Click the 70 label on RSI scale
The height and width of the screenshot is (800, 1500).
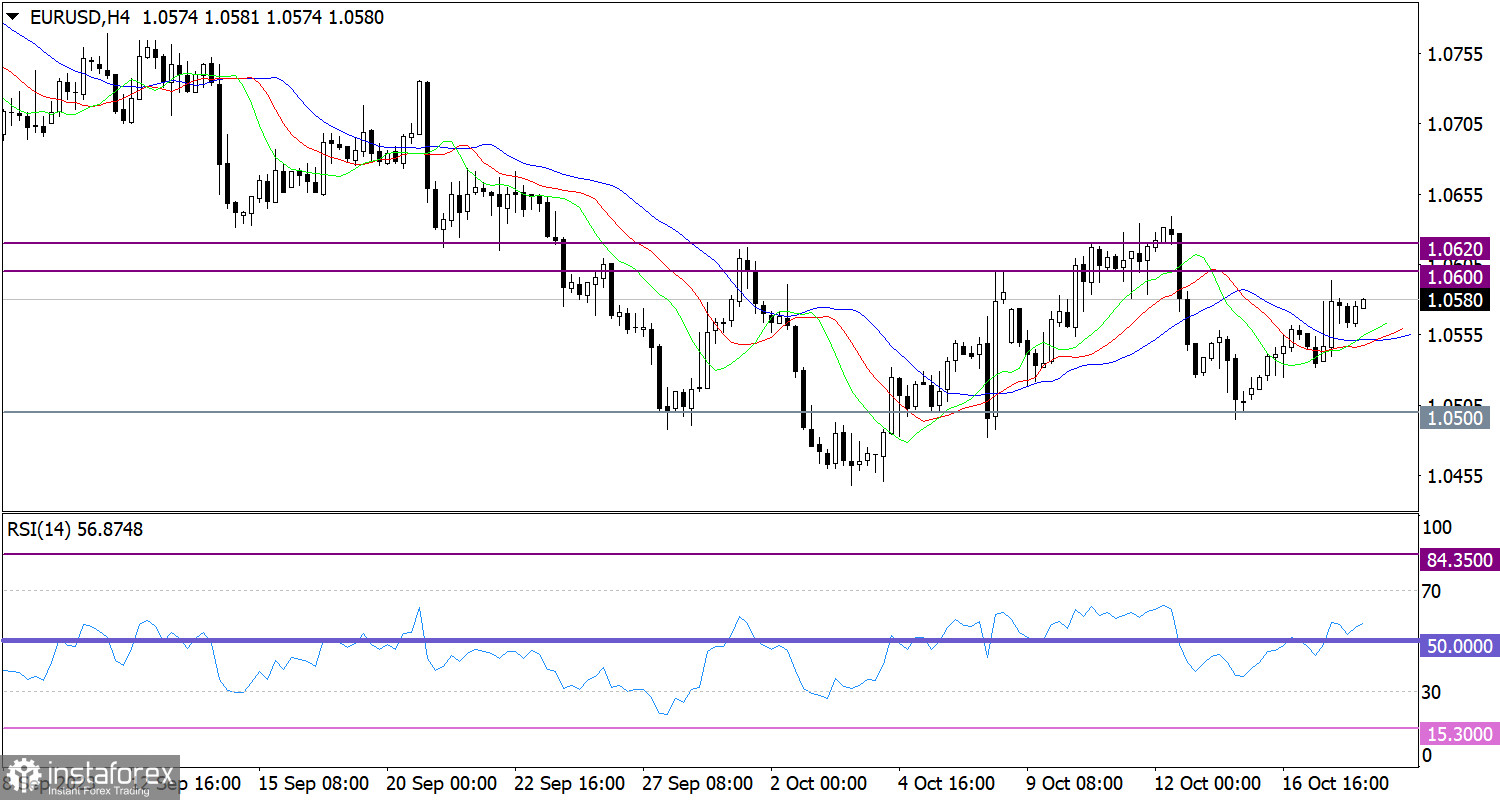click(1432, 591)
